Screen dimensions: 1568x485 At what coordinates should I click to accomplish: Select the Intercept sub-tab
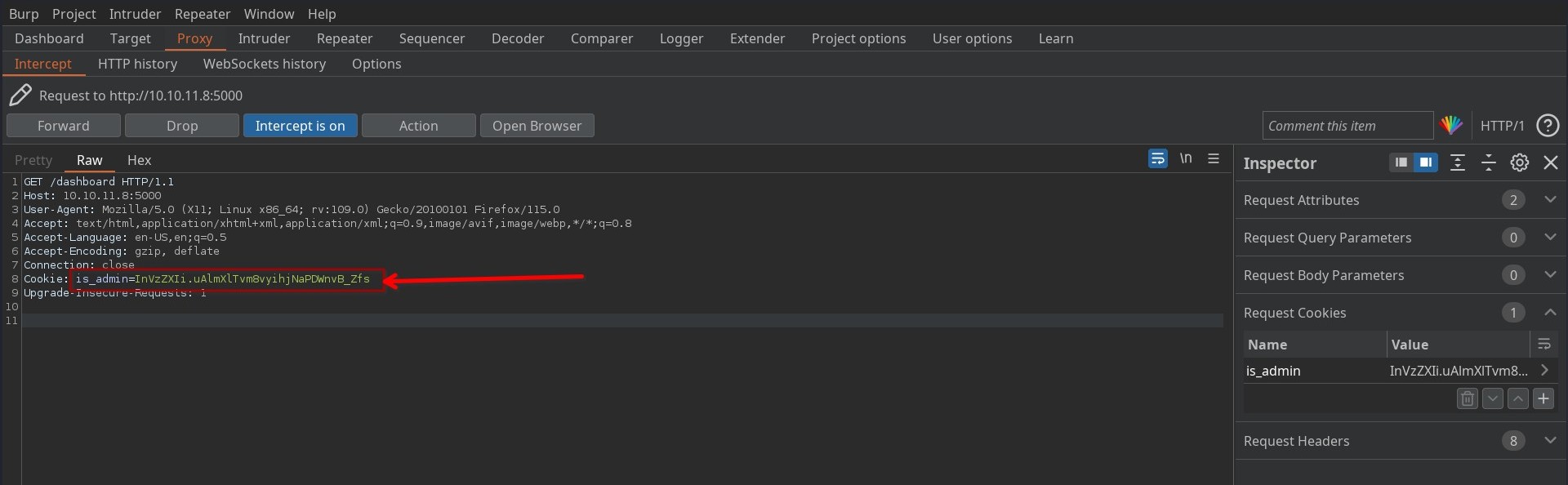[x=42, y=64]
